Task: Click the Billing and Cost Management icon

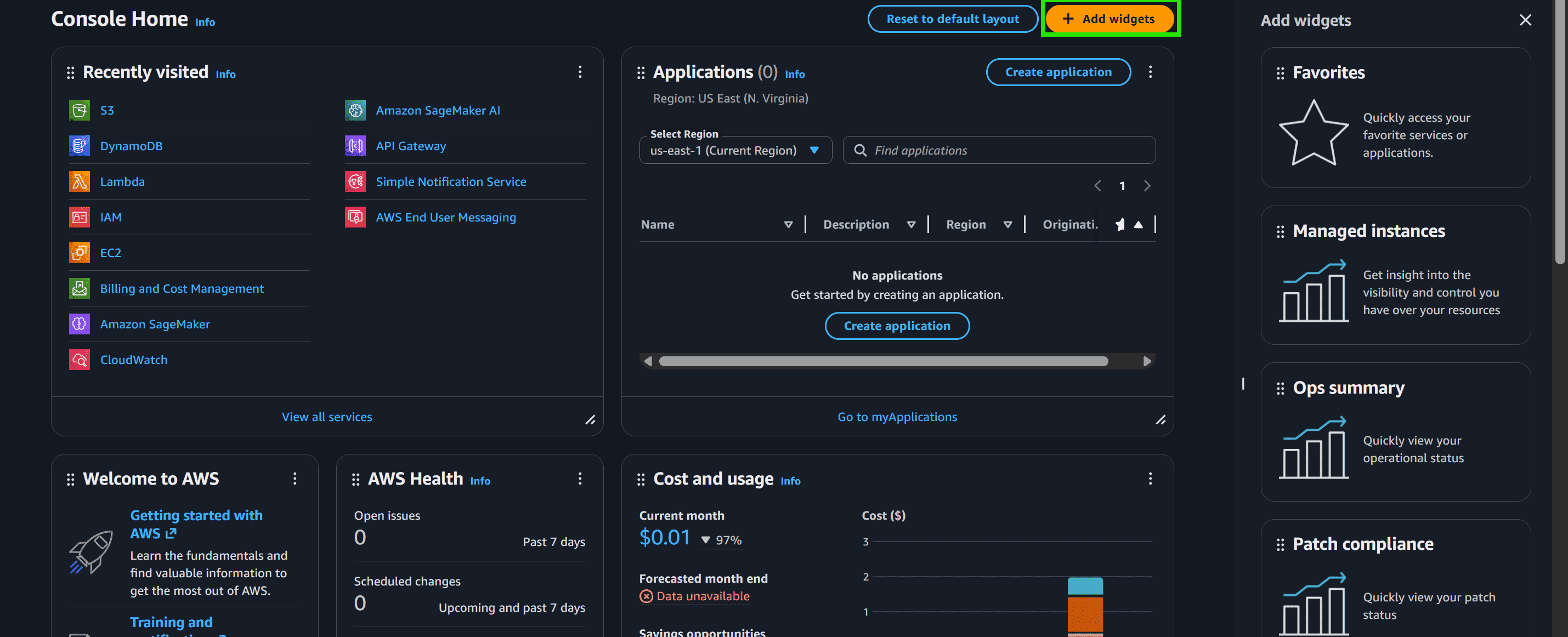Action: [x=79, y=288]
